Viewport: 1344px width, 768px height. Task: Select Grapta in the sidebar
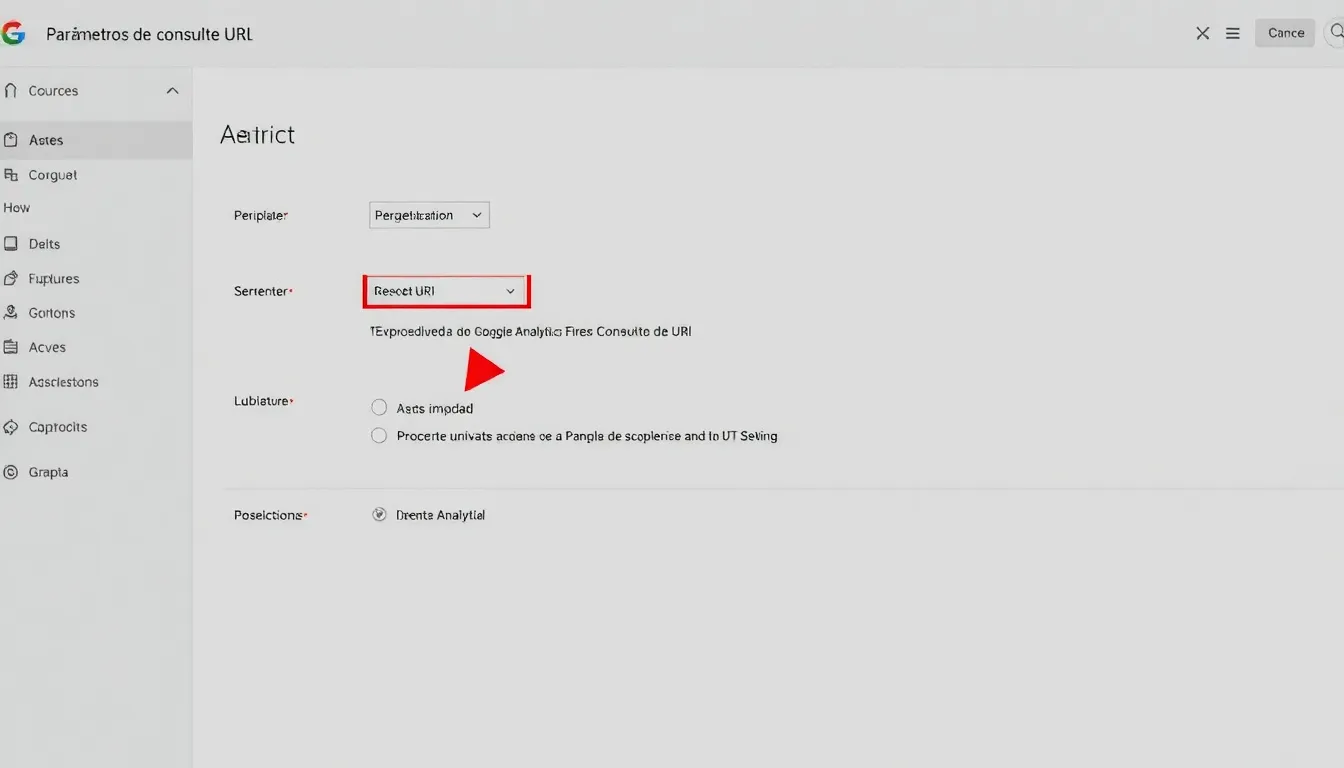point(48,472)
